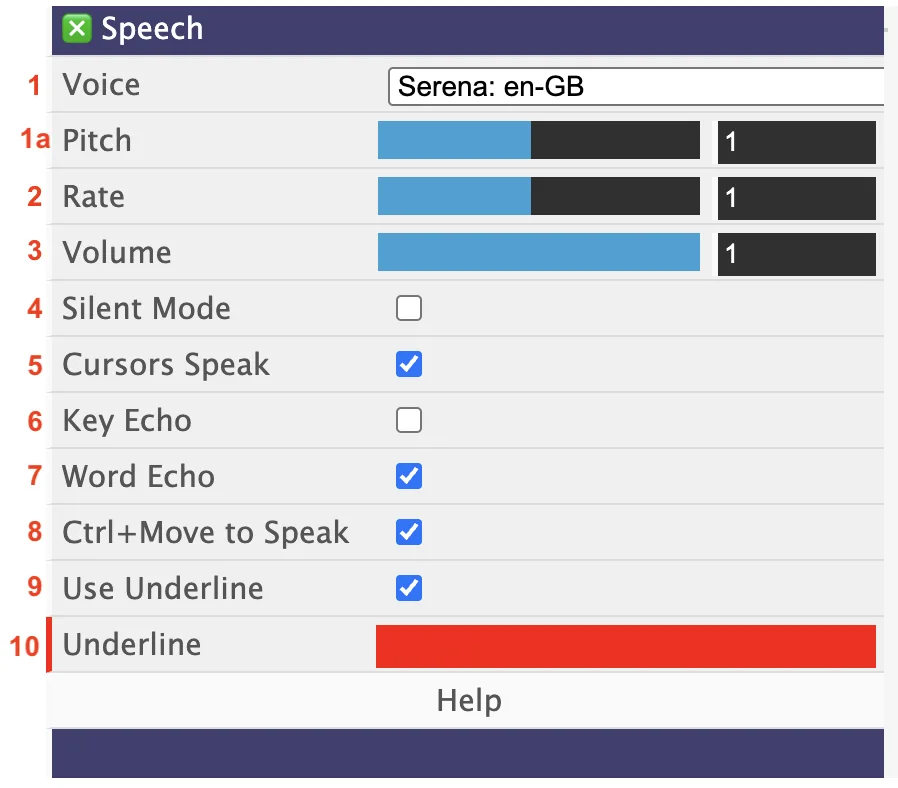Click the Speech title bar
This screenshot has height=788, width=898.
[450, 28]
